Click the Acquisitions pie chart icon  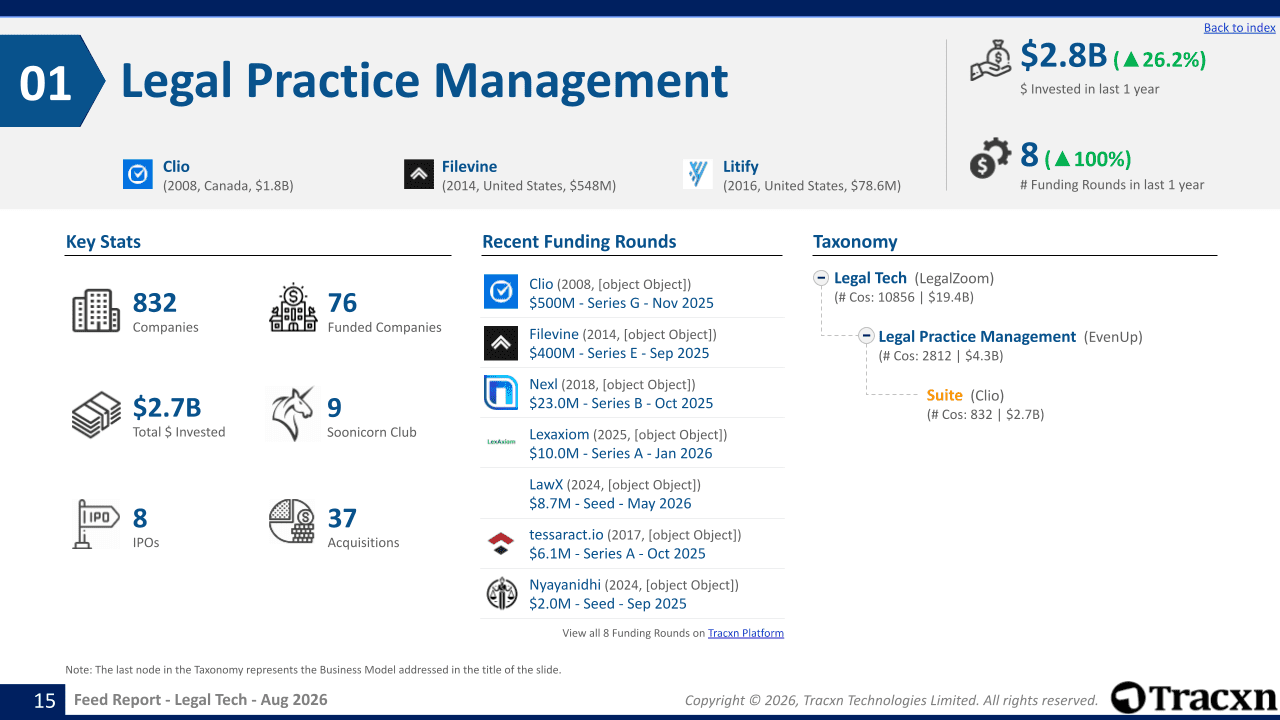point(292,521)
